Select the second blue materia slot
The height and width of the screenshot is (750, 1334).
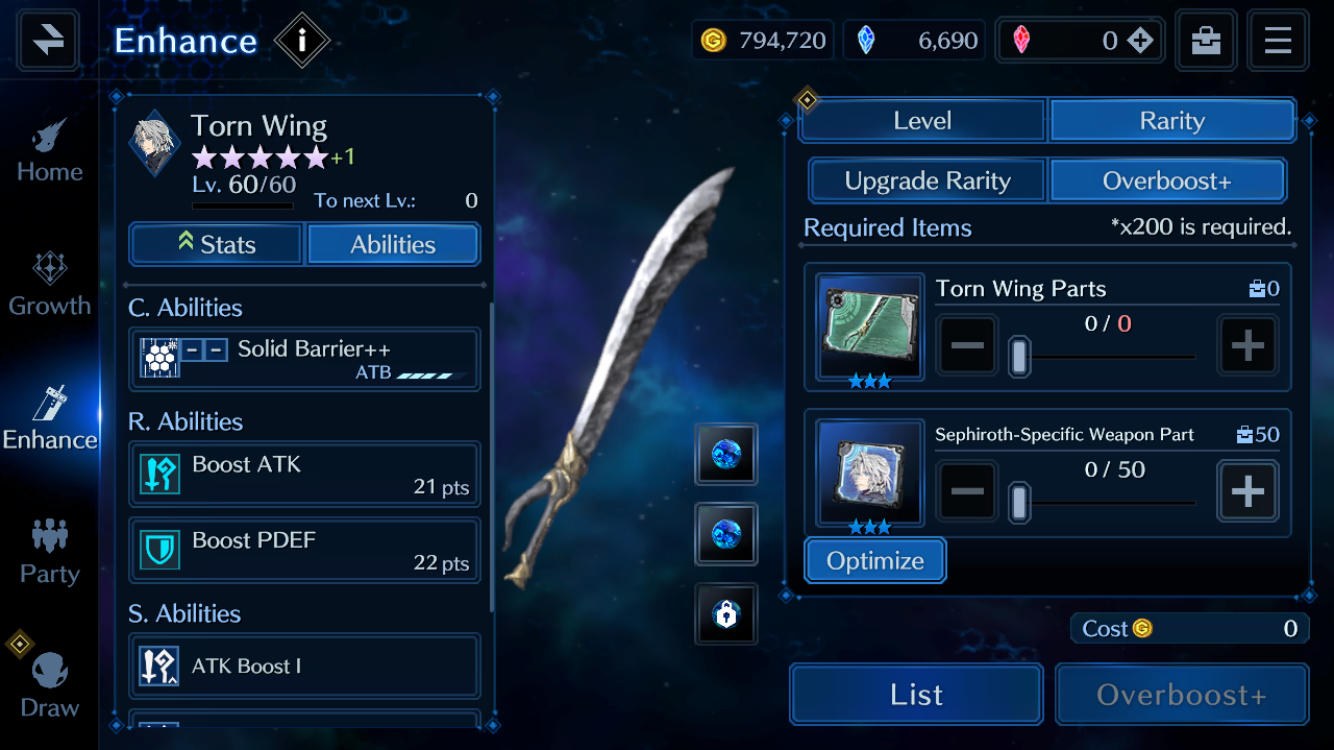pos(726,534)
